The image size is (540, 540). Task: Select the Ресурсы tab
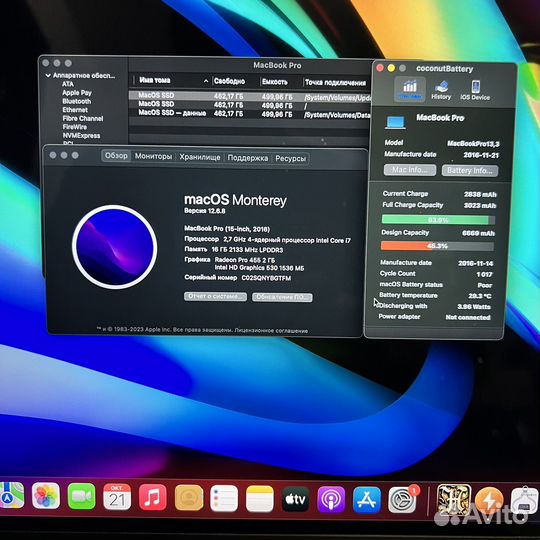point(290,159)
